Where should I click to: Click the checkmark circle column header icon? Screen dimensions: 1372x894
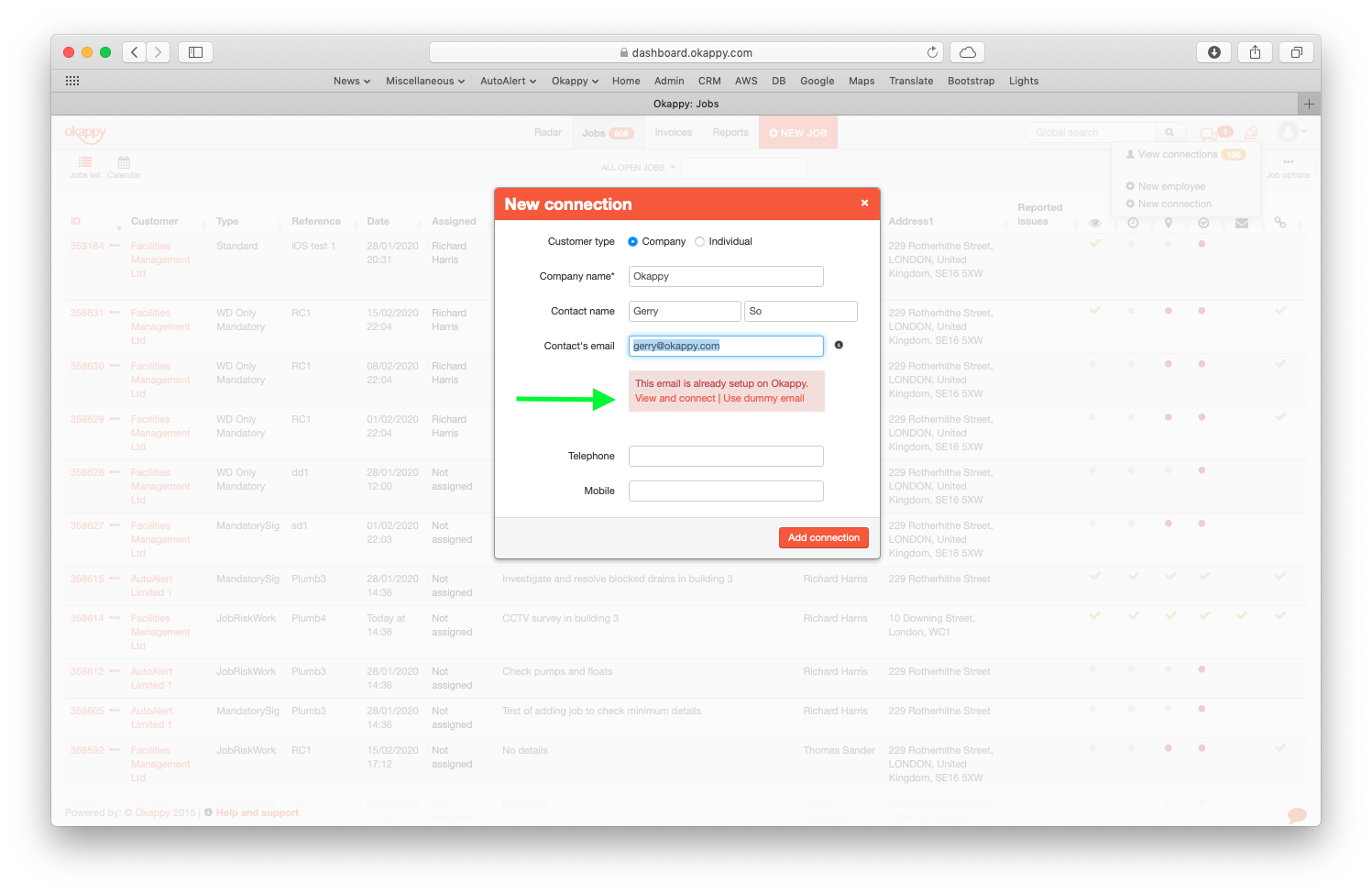(x=1203, y=223)
